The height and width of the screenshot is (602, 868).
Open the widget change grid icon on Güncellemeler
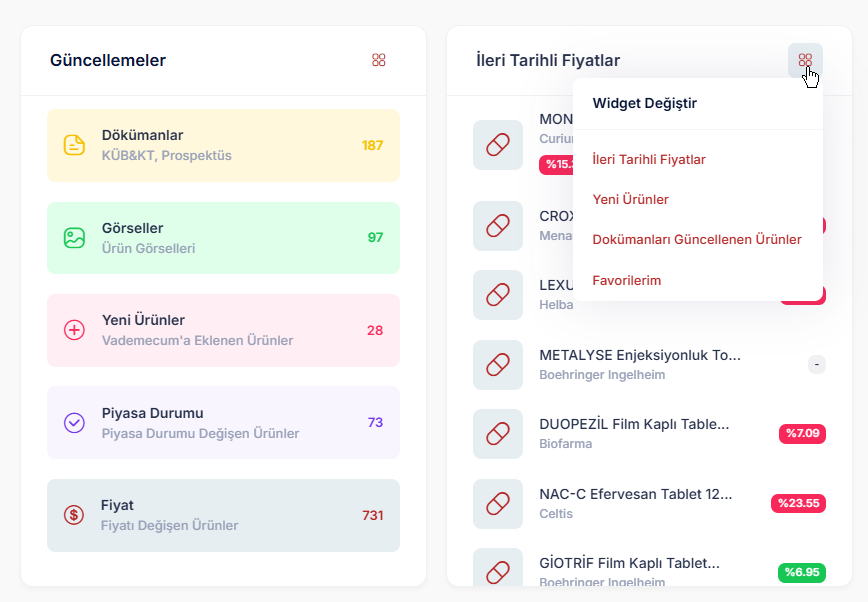[379, 59]
